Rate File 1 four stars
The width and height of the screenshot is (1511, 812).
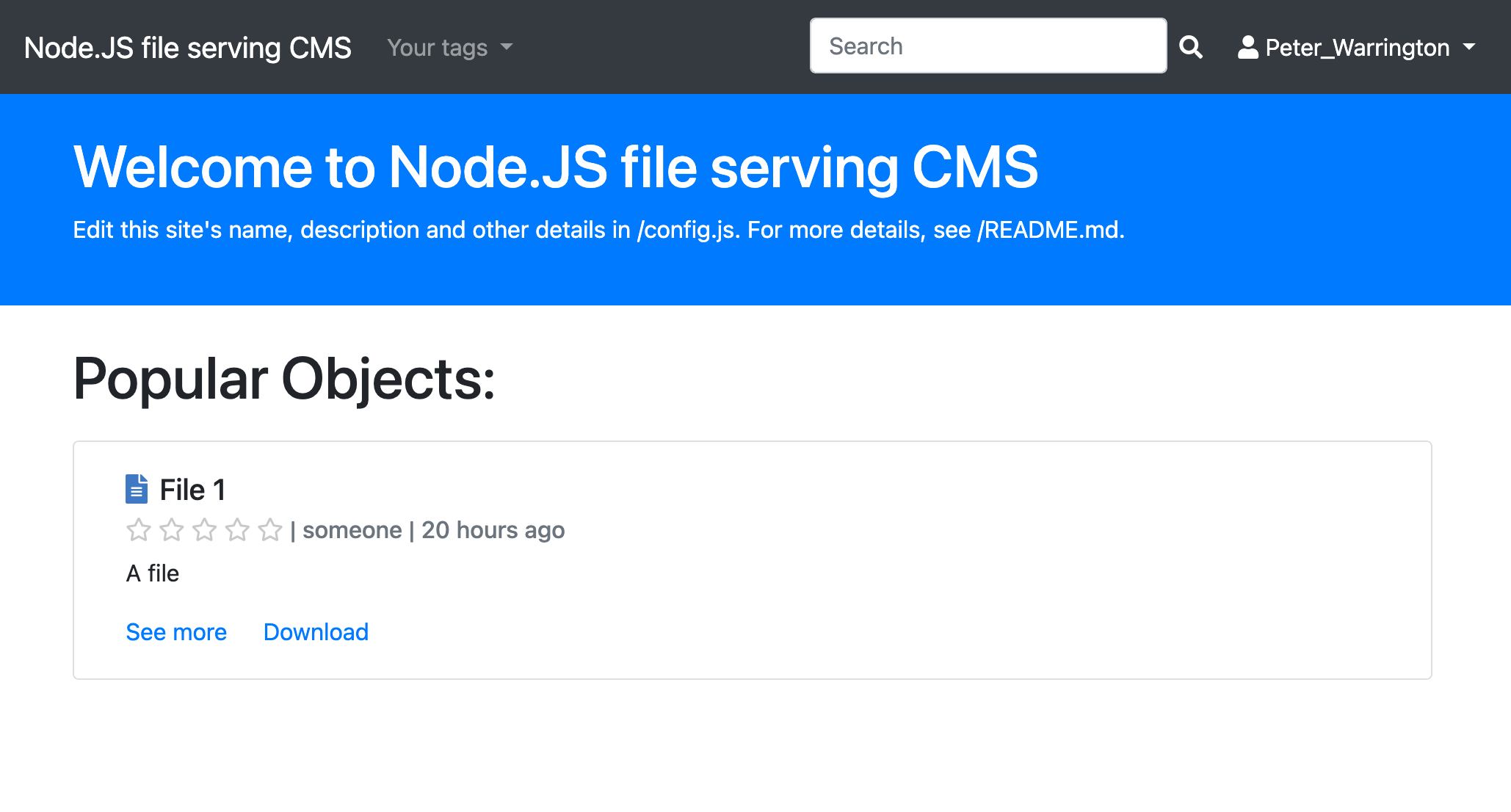pyautogui.click(x=237, y=529)
